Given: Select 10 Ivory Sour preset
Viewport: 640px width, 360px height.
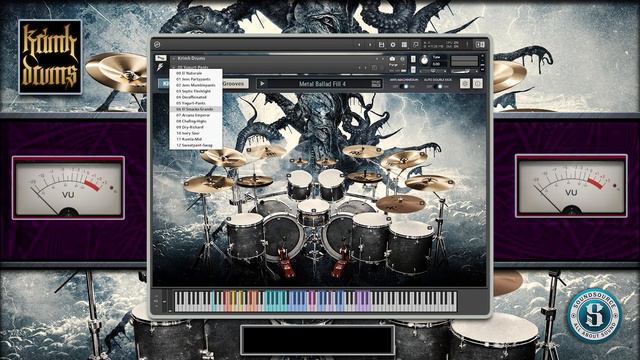Looking at the screenshot, I should coord(196,133).
